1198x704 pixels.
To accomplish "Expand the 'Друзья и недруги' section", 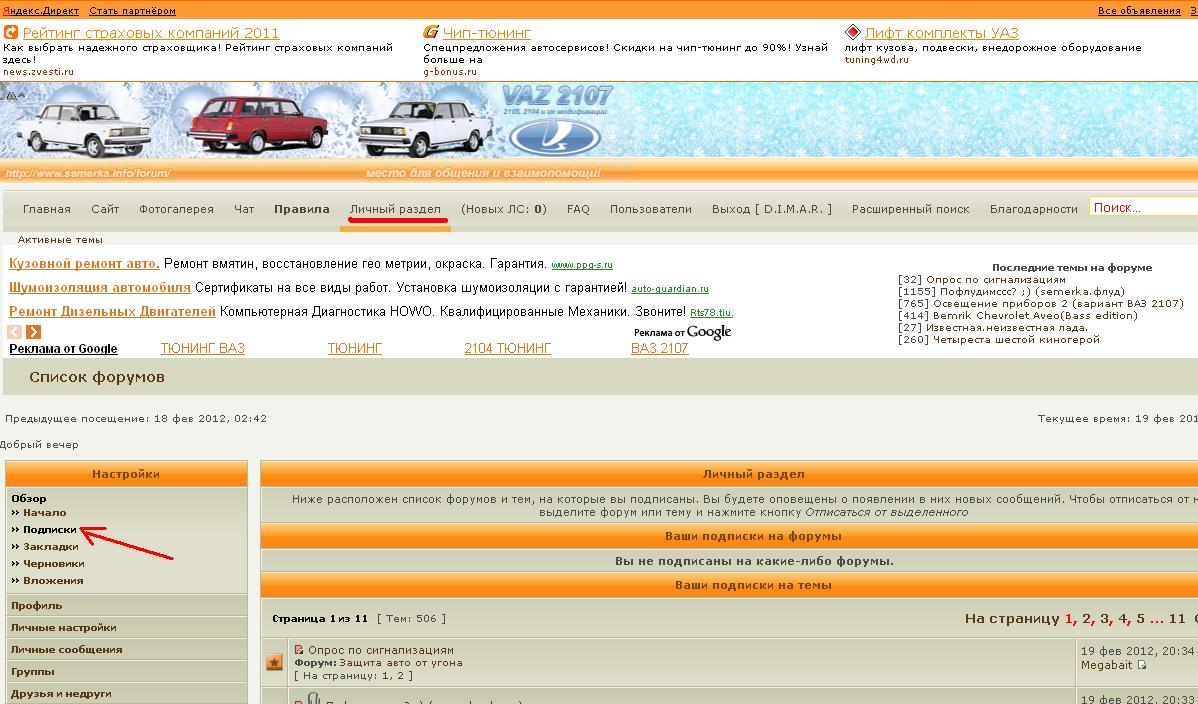I will point(61,693).
